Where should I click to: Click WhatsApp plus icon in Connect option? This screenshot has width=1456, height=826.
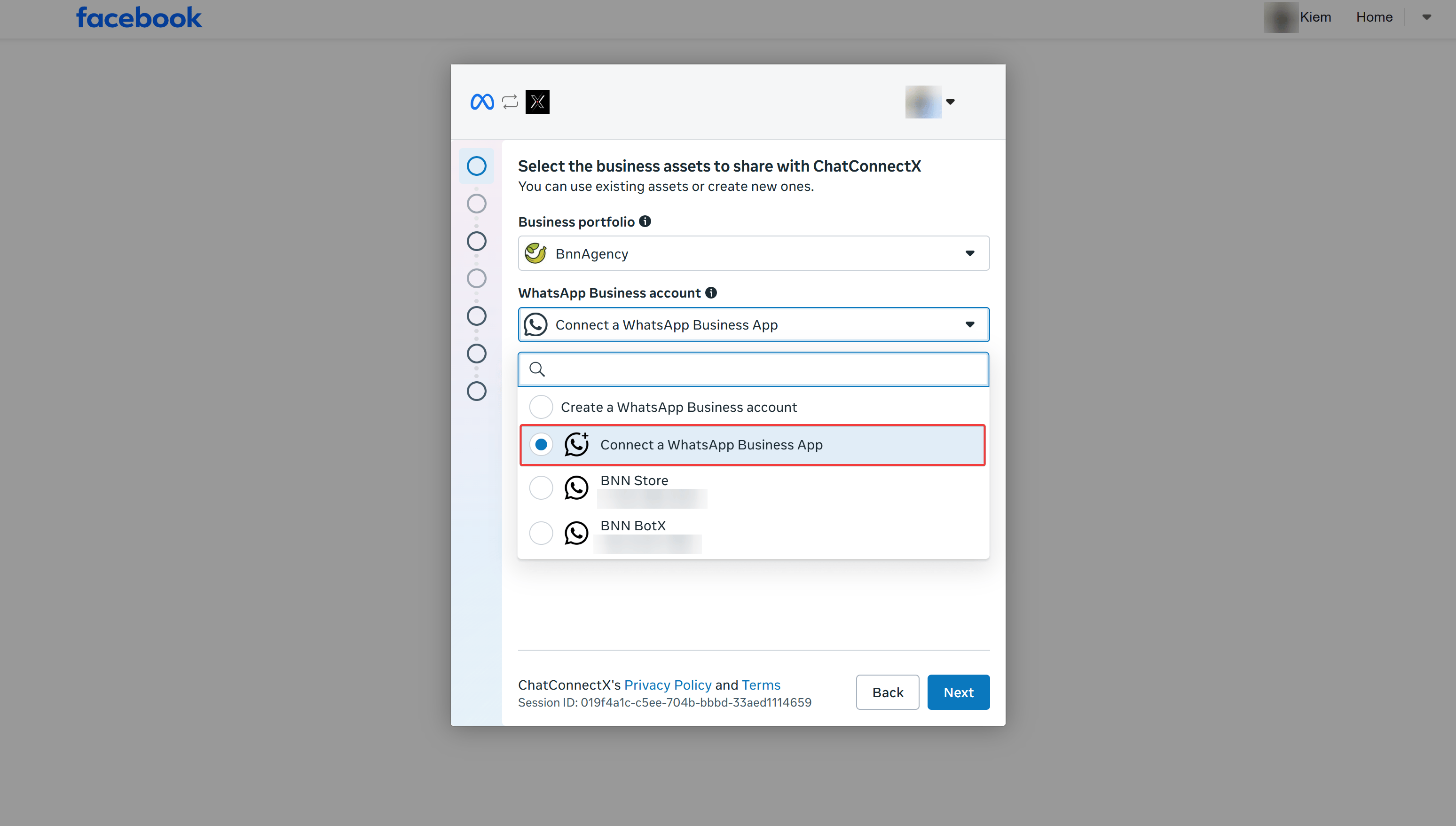point(576,444)
